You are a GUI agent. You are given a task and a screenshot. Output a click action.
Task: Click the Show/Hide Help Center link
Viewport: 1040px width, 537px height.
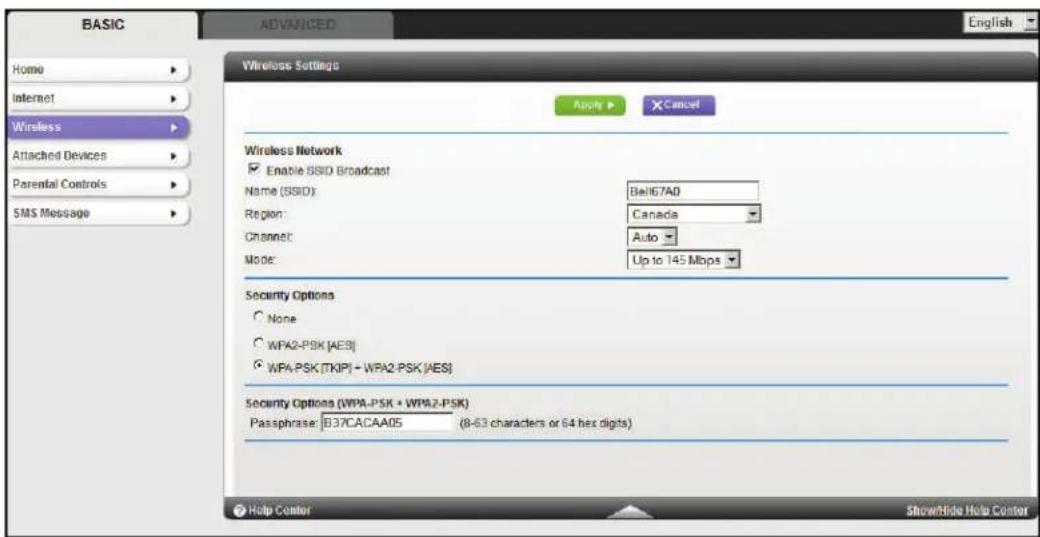point(967,510)
